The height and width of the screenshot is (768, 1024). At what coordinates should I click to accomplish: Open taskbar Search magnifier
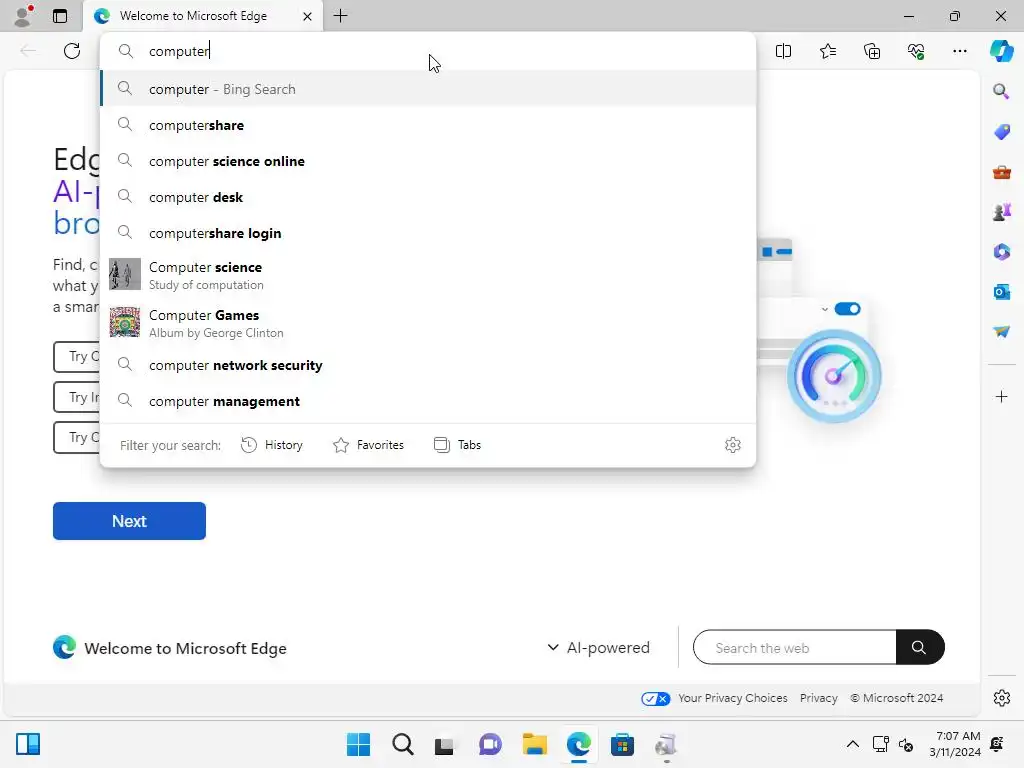tap(402, 744)
